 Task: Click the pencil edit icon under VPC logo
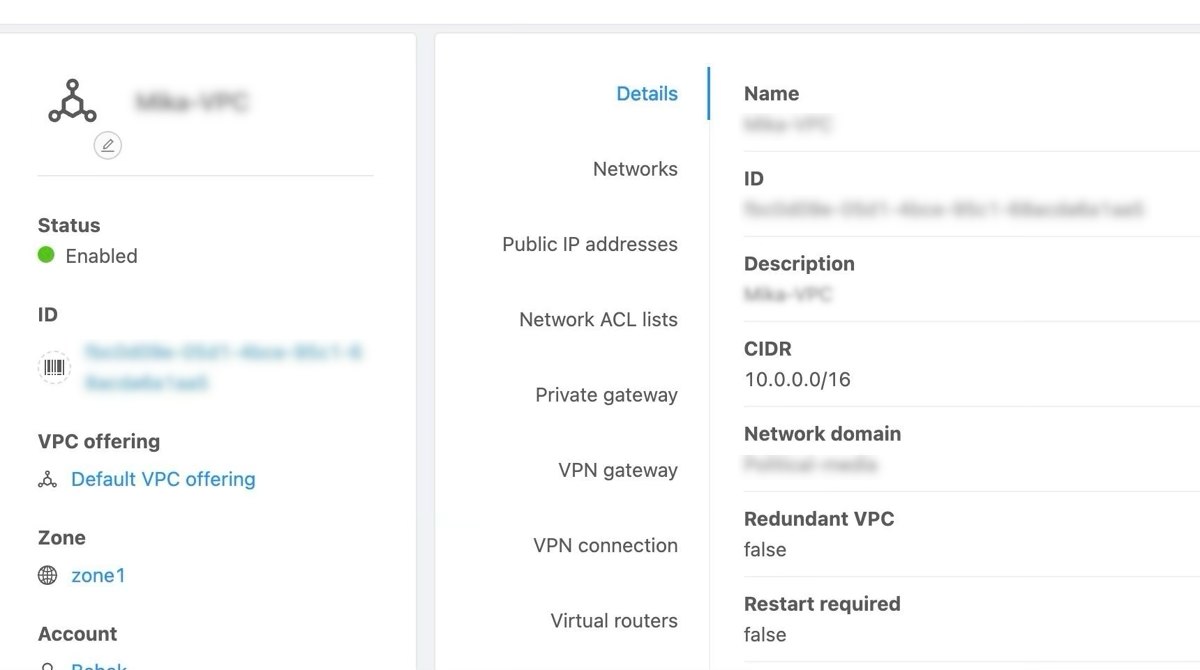pos(107,146)
